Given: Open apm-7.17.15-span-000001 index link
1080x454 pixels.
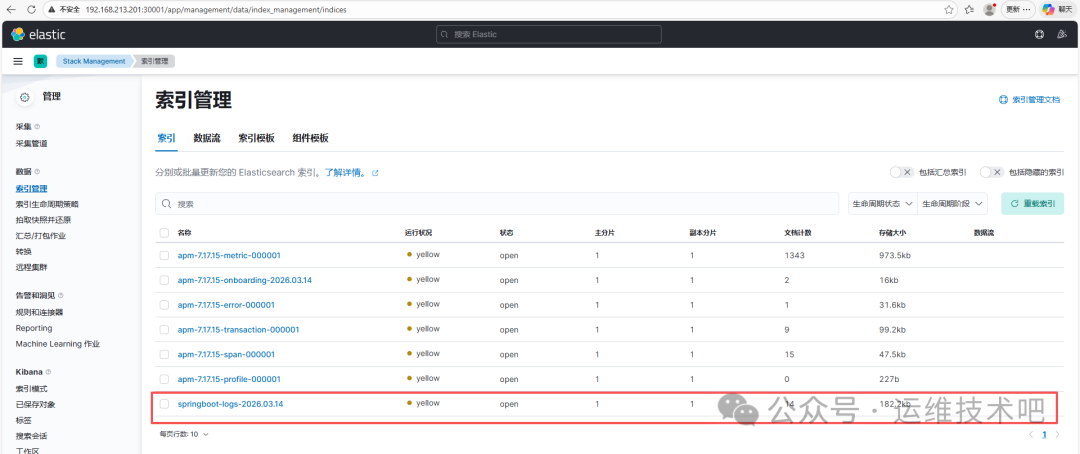Looking at the screenshot, I should pos(227,355).
